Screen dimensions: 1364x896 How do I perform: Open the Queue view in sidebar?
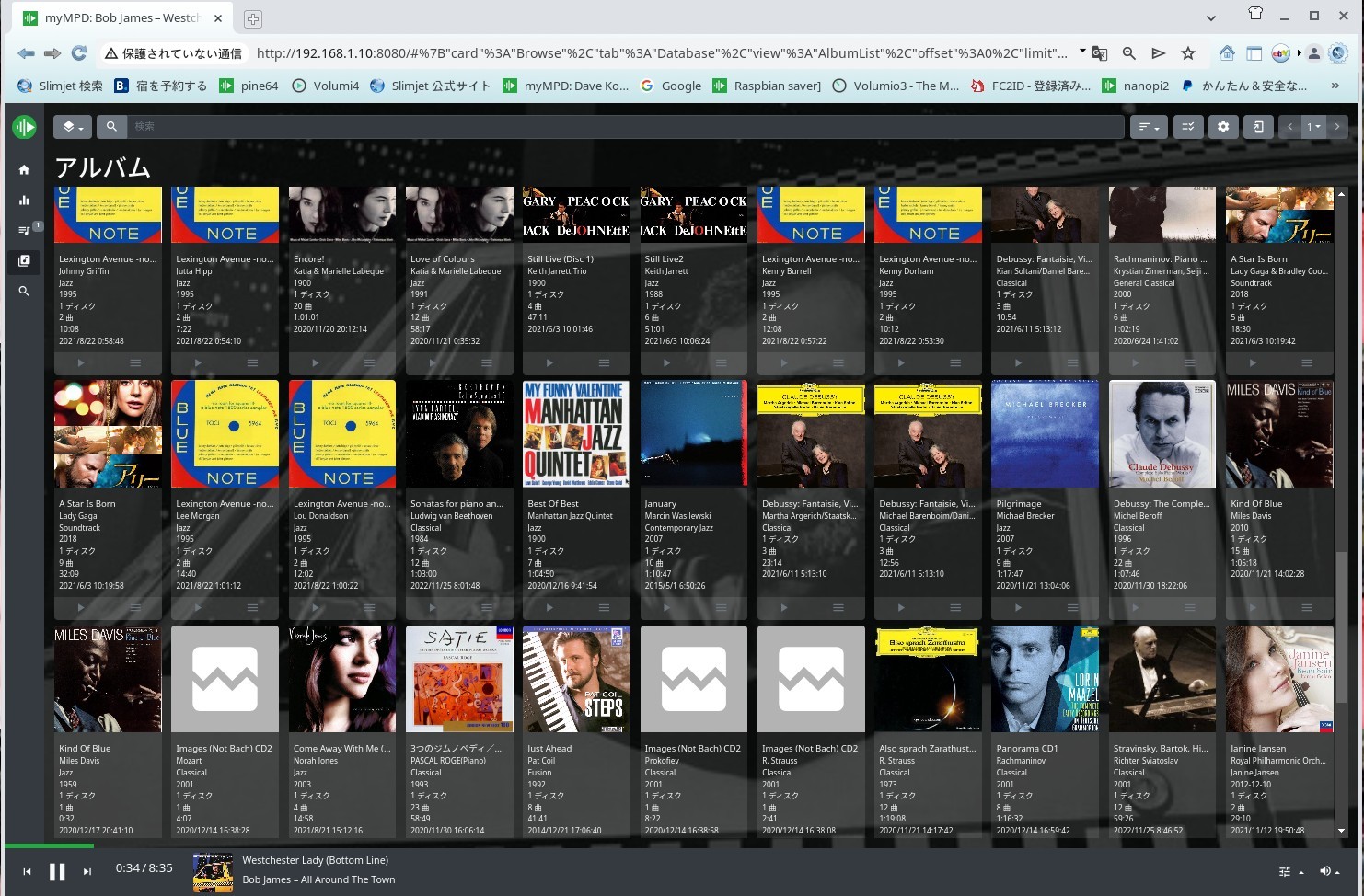click(x=24, y=230)
